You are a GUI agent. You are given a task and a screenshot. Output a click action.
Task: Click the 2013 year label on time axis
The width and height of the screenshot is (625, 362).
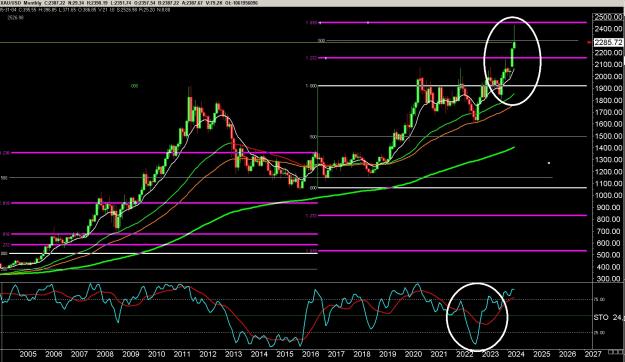coord(233,354)
